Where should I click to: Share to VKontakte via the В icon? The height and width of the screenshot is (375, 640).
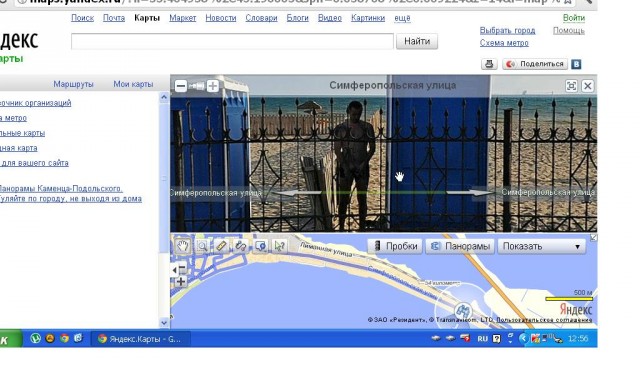(576, 64)
